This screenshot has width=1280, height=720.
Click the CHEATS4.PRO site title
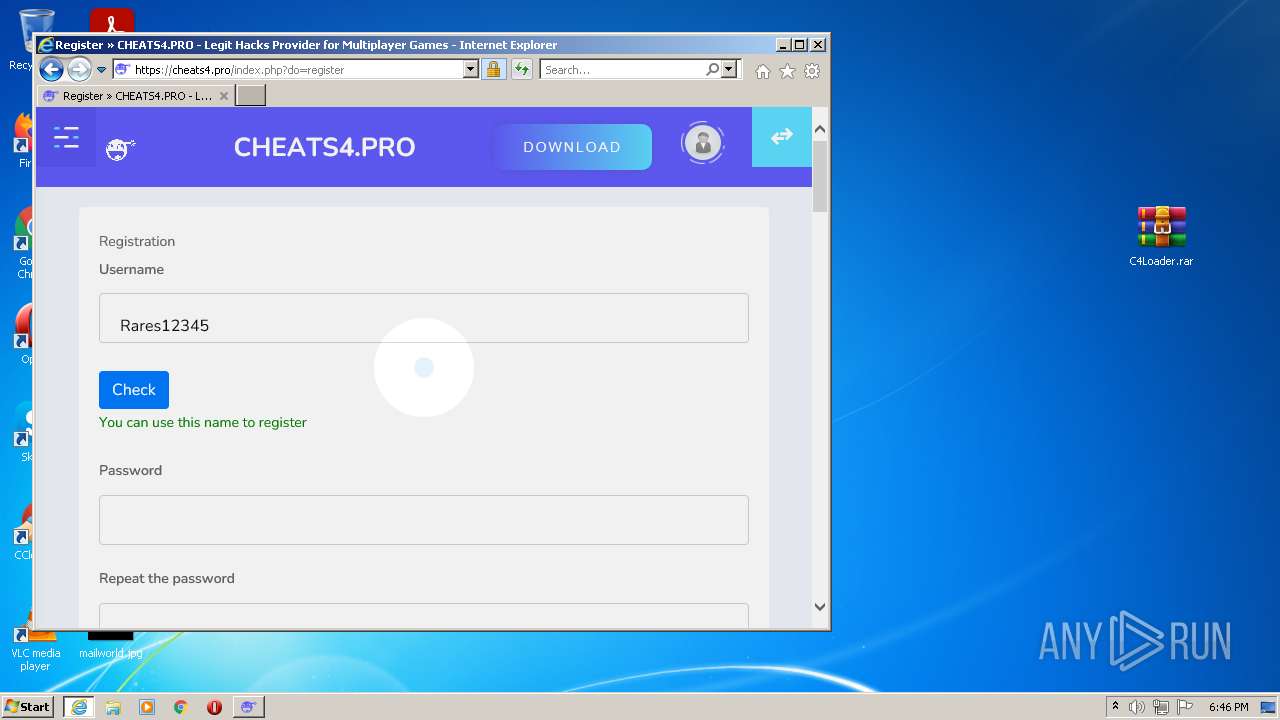[324, 147]
